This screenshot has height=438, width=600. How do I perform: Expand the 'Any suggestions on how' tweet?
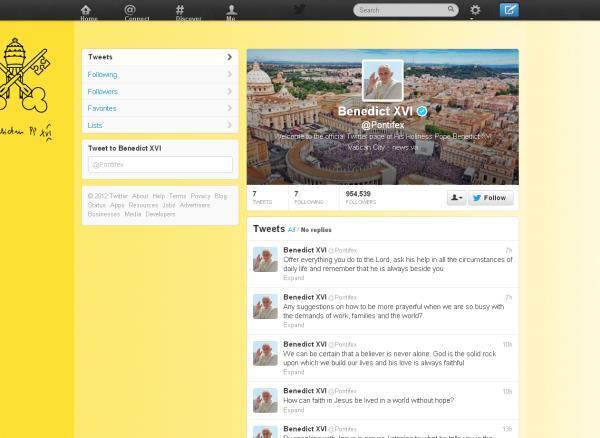tap(293, 325)
